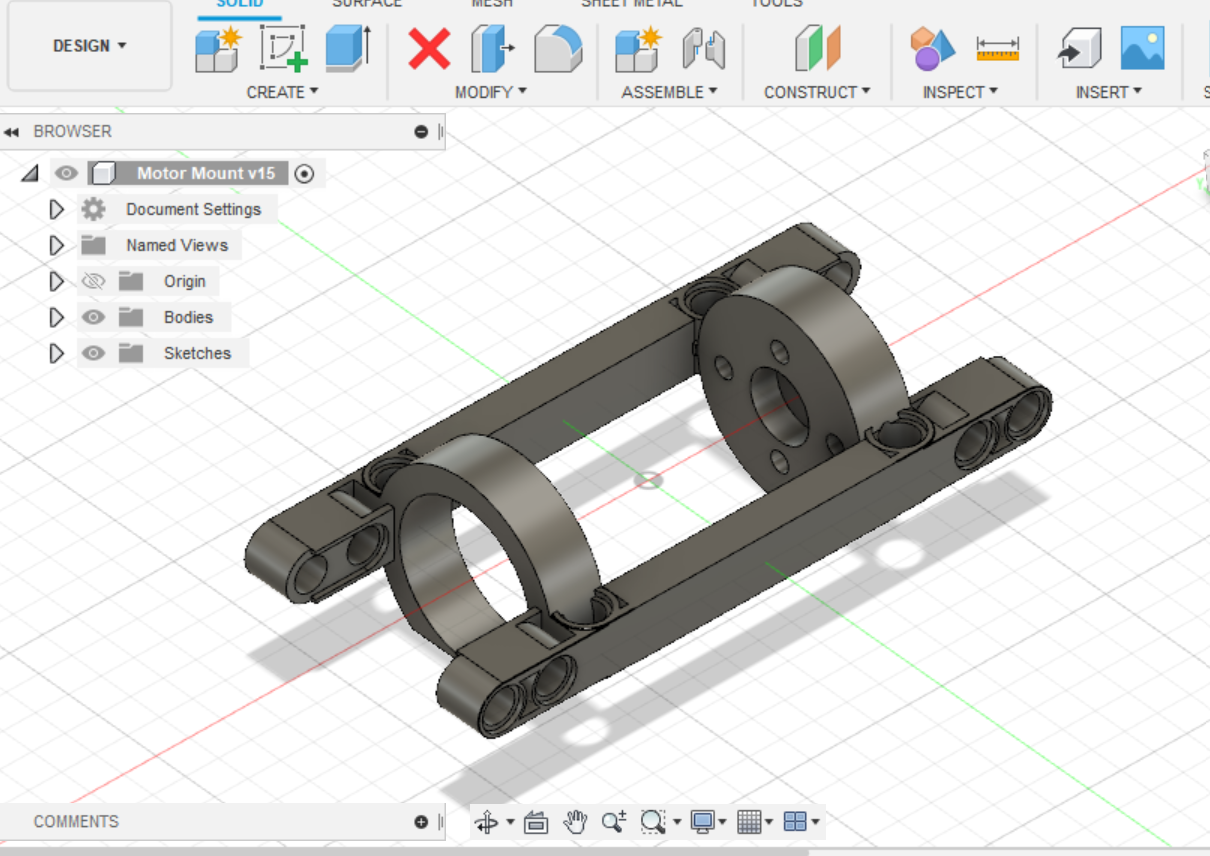Click the Motor Mount component cube icon
The width and height of the screenshot is (1210, 856).
point(102,173)
